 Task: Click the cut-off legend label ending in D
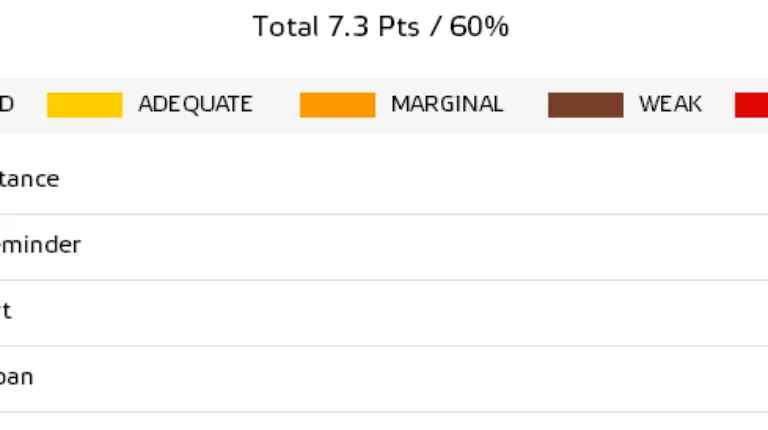[6, 105]
